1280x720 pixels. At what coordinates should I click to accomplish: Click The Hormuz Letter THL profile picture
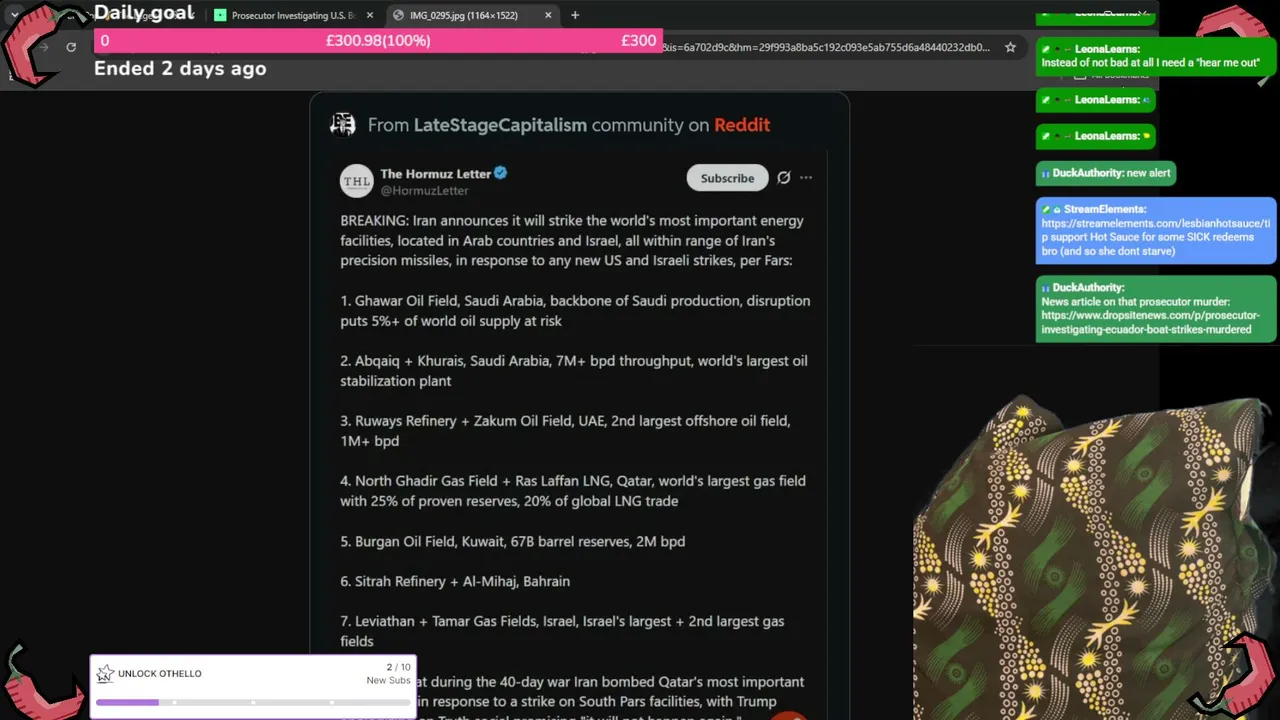coord(356,181)
